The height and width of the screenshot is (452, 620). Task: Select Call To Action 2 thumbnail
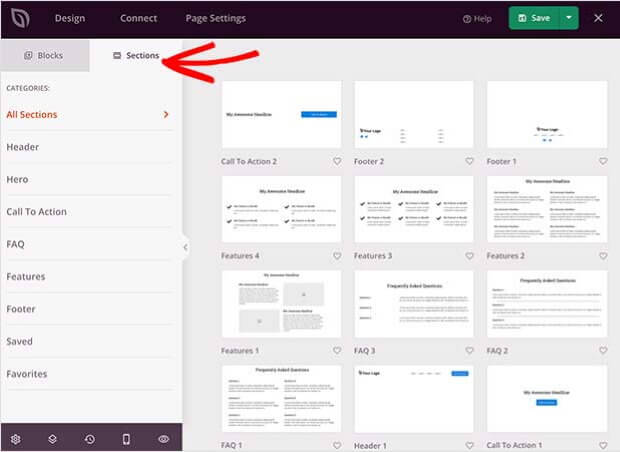(282, 115)
